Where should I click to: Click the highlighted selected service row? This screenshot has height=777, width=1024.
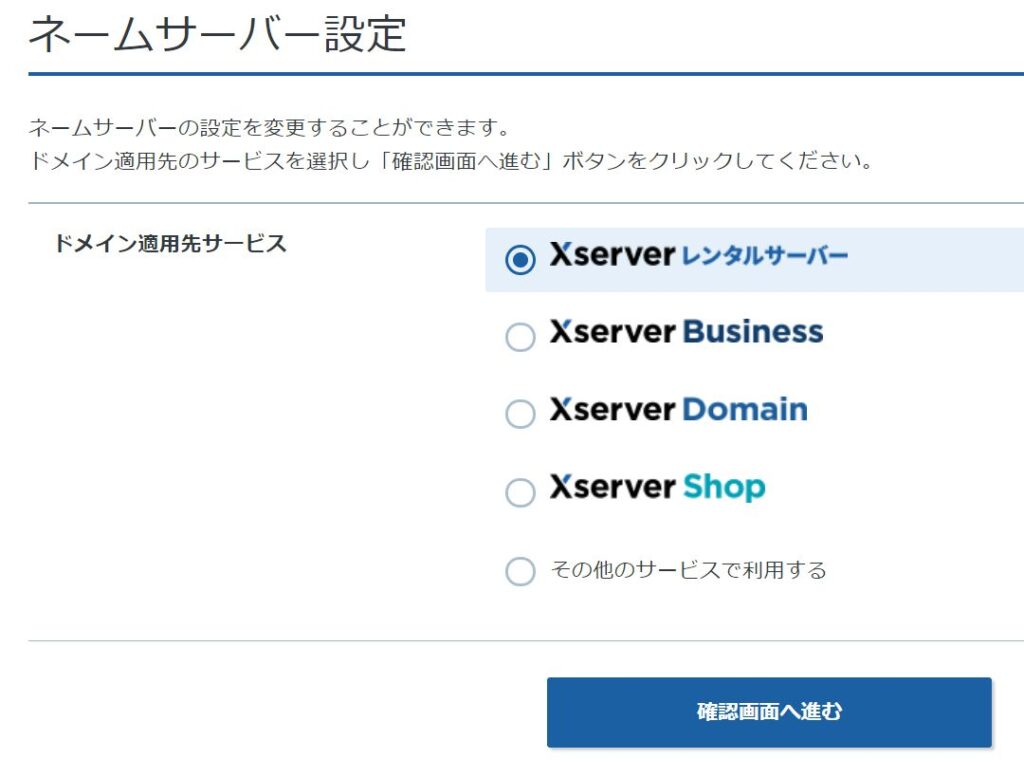coord(750,258)
